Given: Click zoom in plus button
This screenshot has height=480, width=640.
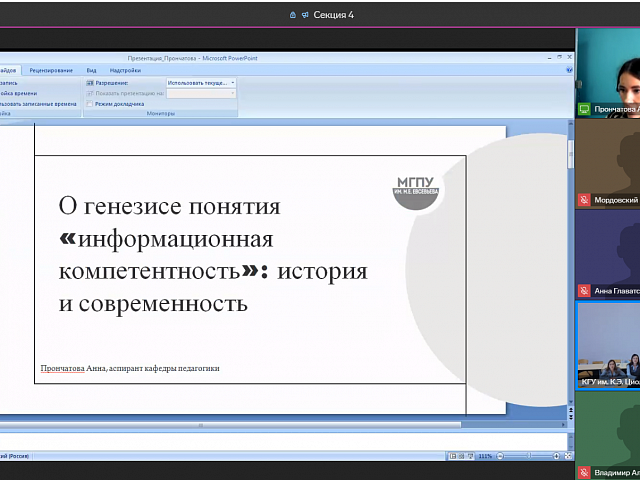Looking at the screenshot, I should tap(557, 456).
